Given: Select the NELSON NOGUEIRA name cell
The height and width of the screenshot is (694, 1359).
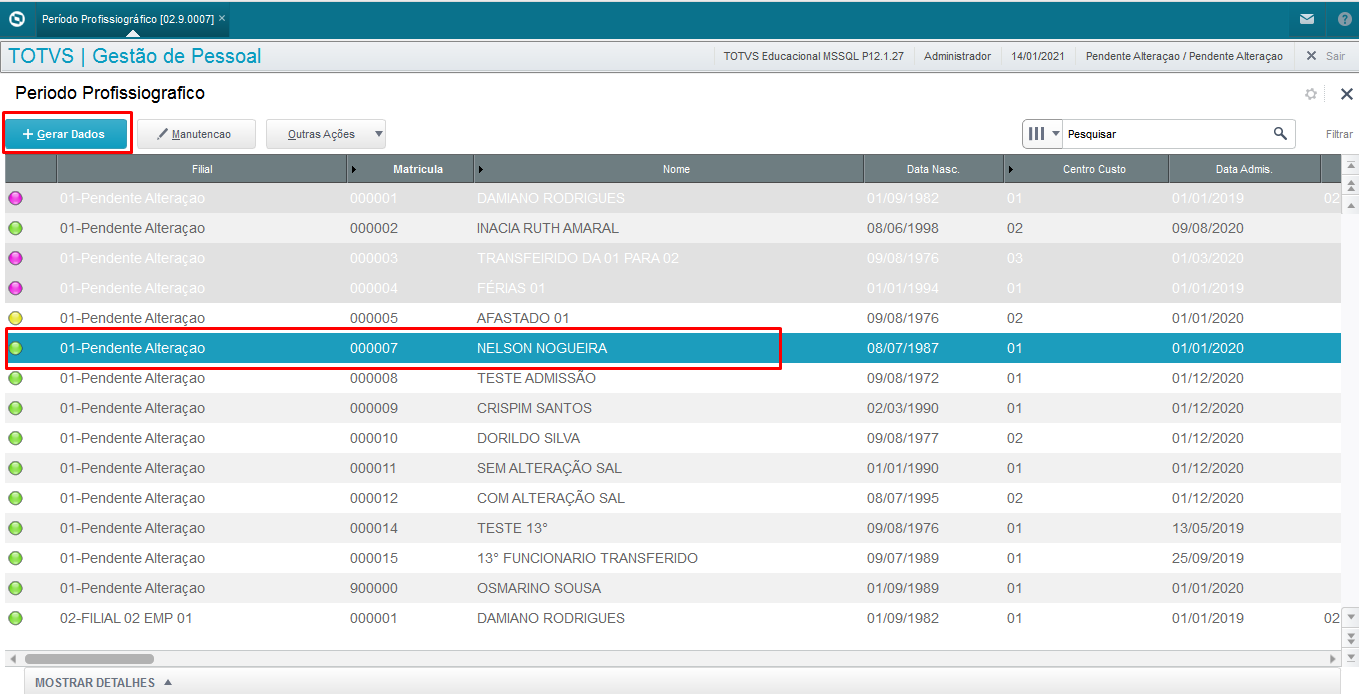Looking at the screenshot, I should tap(542, 348).
